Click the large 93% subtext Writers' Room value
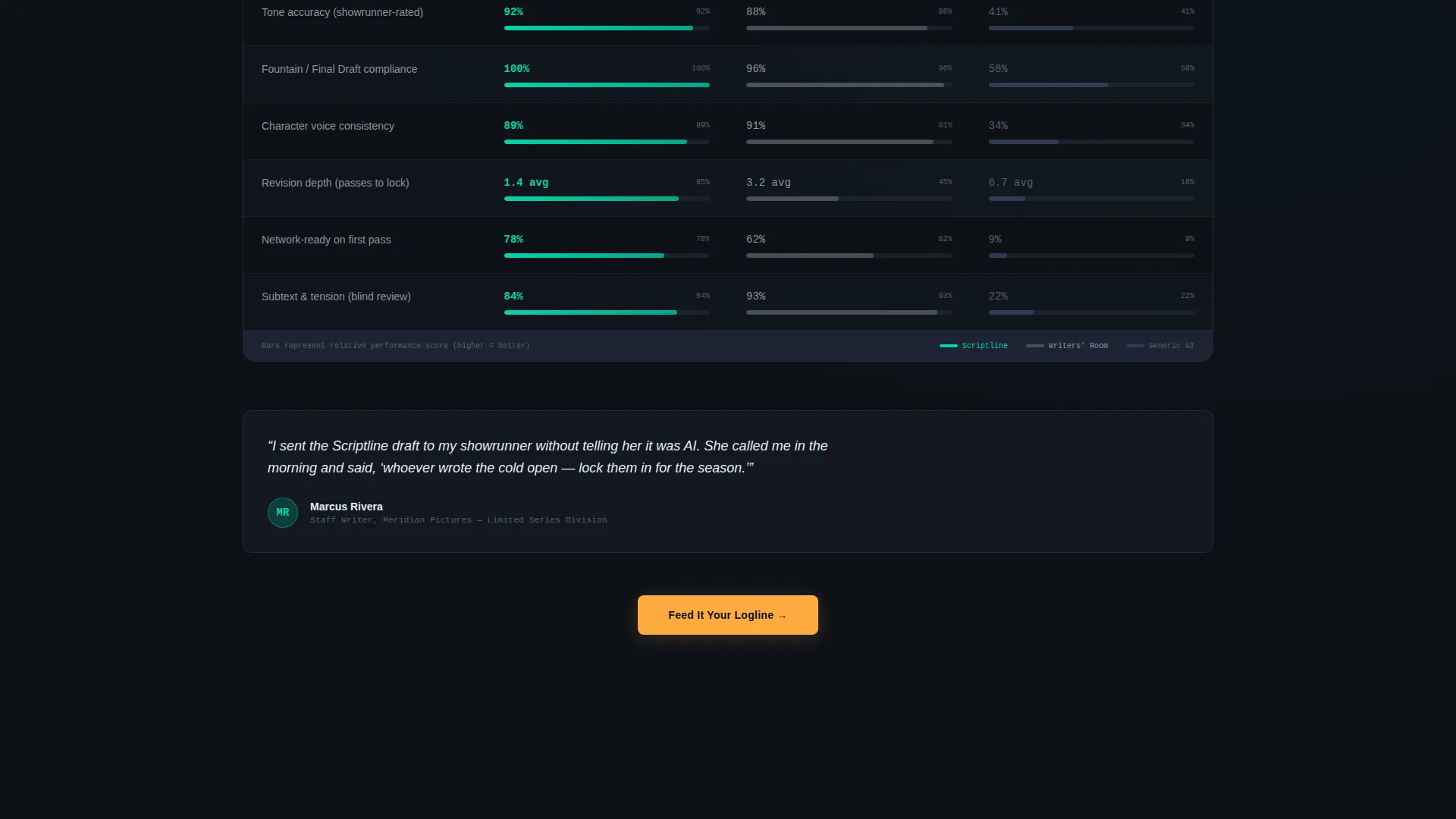Viewport: 1456px width, 819px height. pos(756,297)
